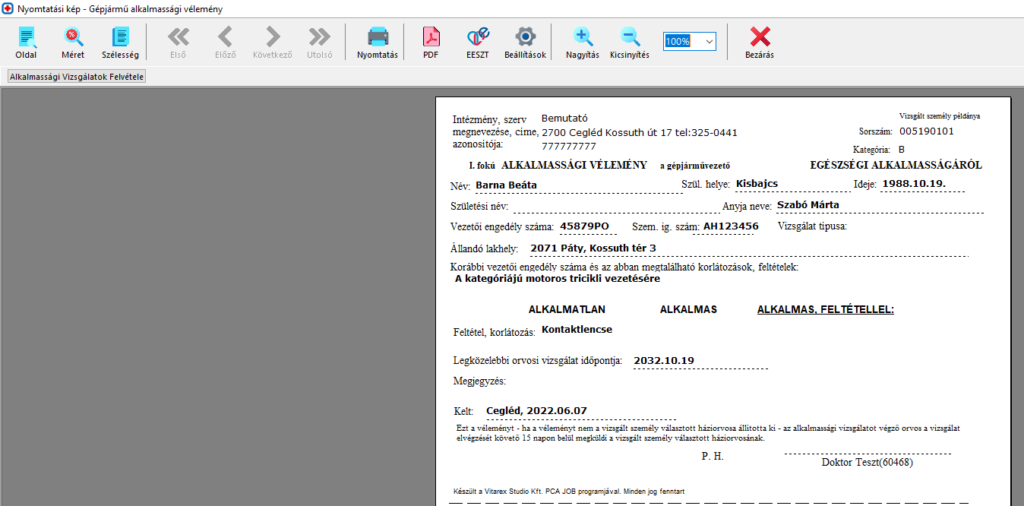The width and height of the screenshot is (1024, 506).
Task: Click the Oldal page view icon
Action: [26, 42]
